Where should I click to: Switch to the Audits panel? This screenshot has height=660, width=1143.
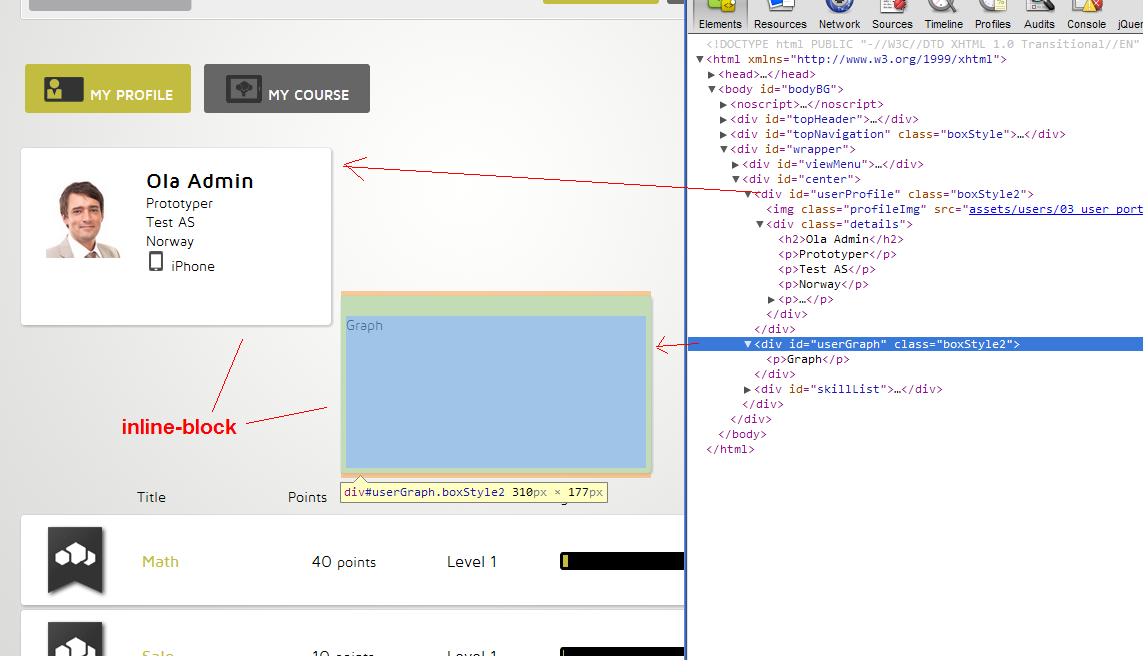point(1039,16)
